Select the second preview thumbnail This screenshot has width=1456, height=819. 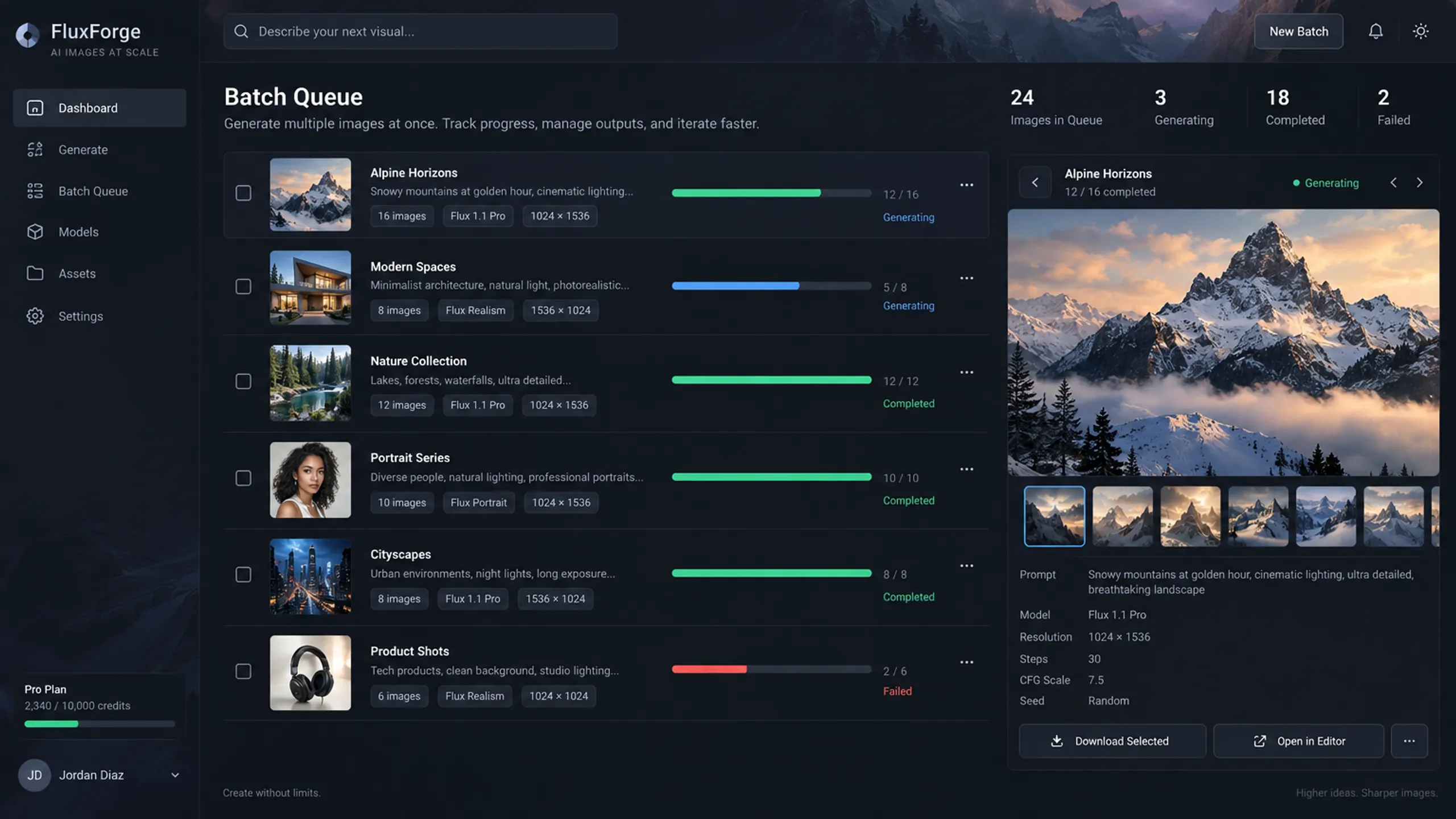1122,516
